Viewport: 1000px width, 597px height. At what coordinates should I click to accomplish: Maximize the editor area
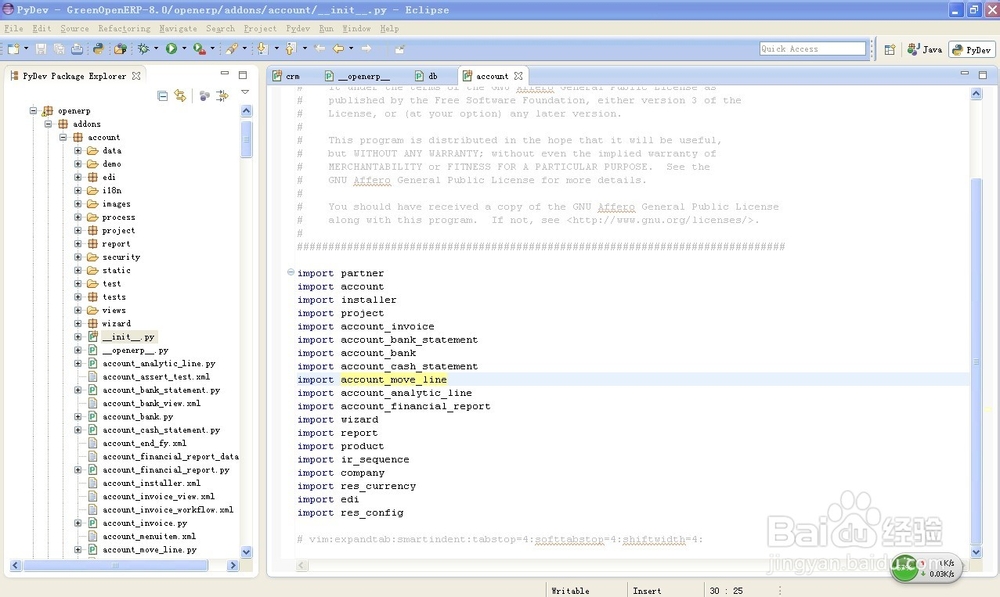983,75
